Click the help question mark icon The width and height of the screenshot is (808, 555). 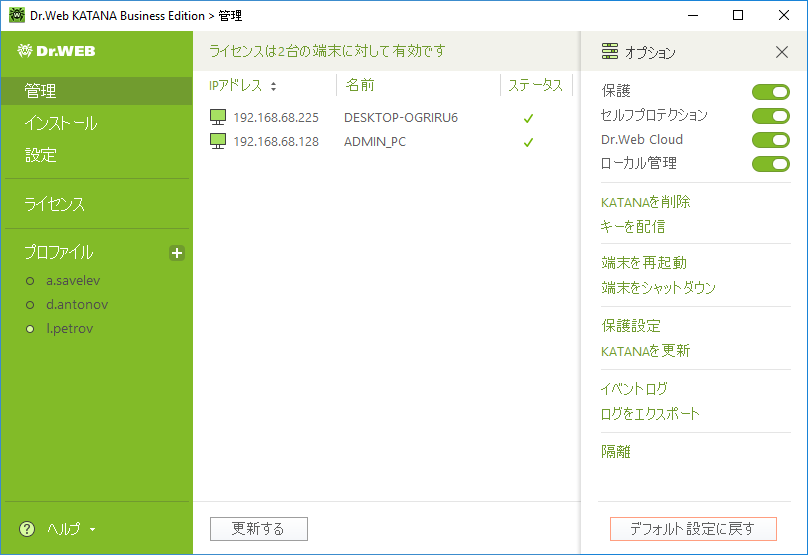pos(27,529)
